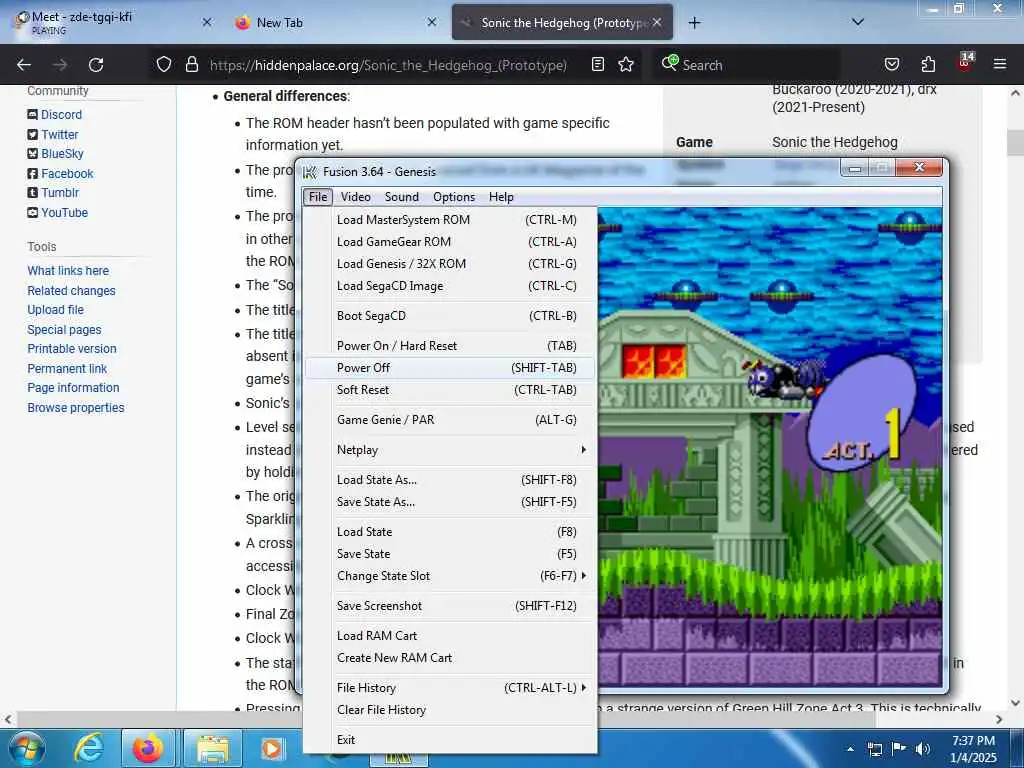The image size is (1024, 768).
Task: Open Related changes link
Action: (71, 291)
